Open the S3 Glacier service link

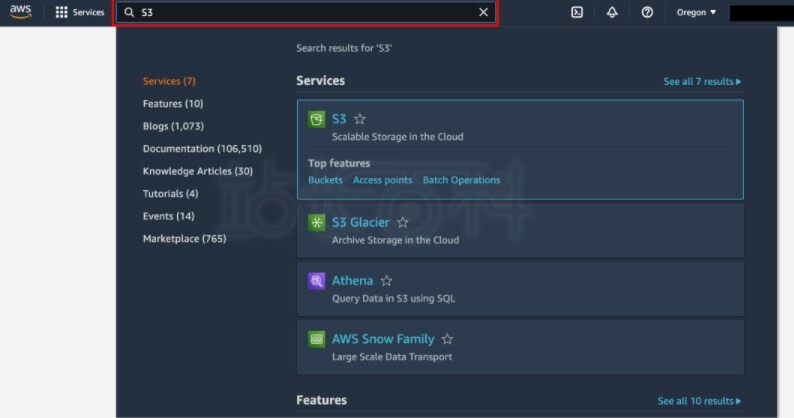(361, 222)
